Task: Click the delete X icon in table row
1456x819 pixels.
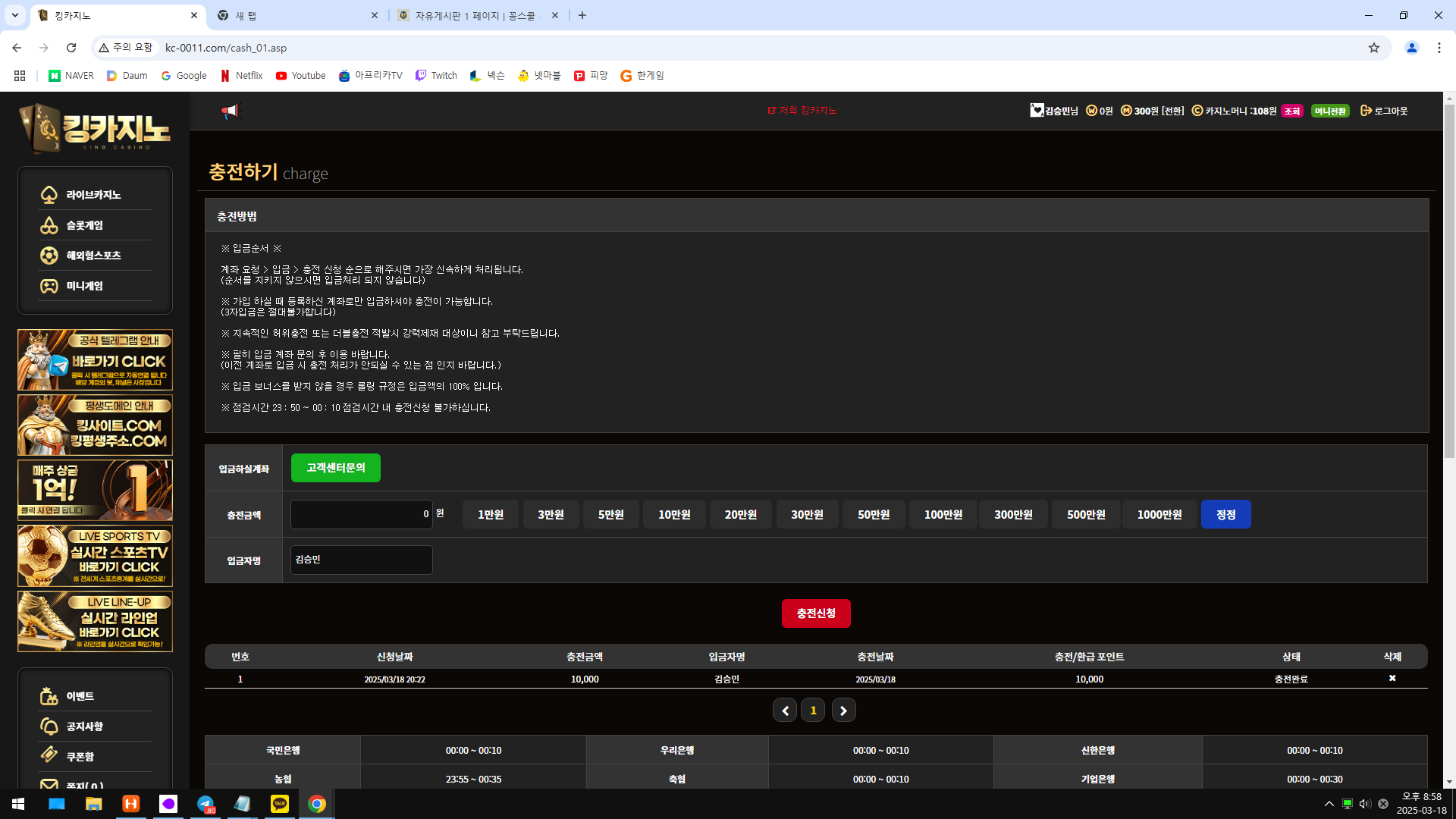Action: (x=1392, y=678)
